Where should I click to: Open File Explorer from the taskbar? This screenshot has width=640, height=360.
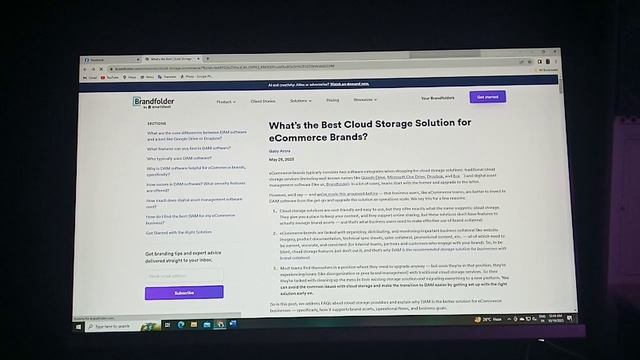click(194, 325)
